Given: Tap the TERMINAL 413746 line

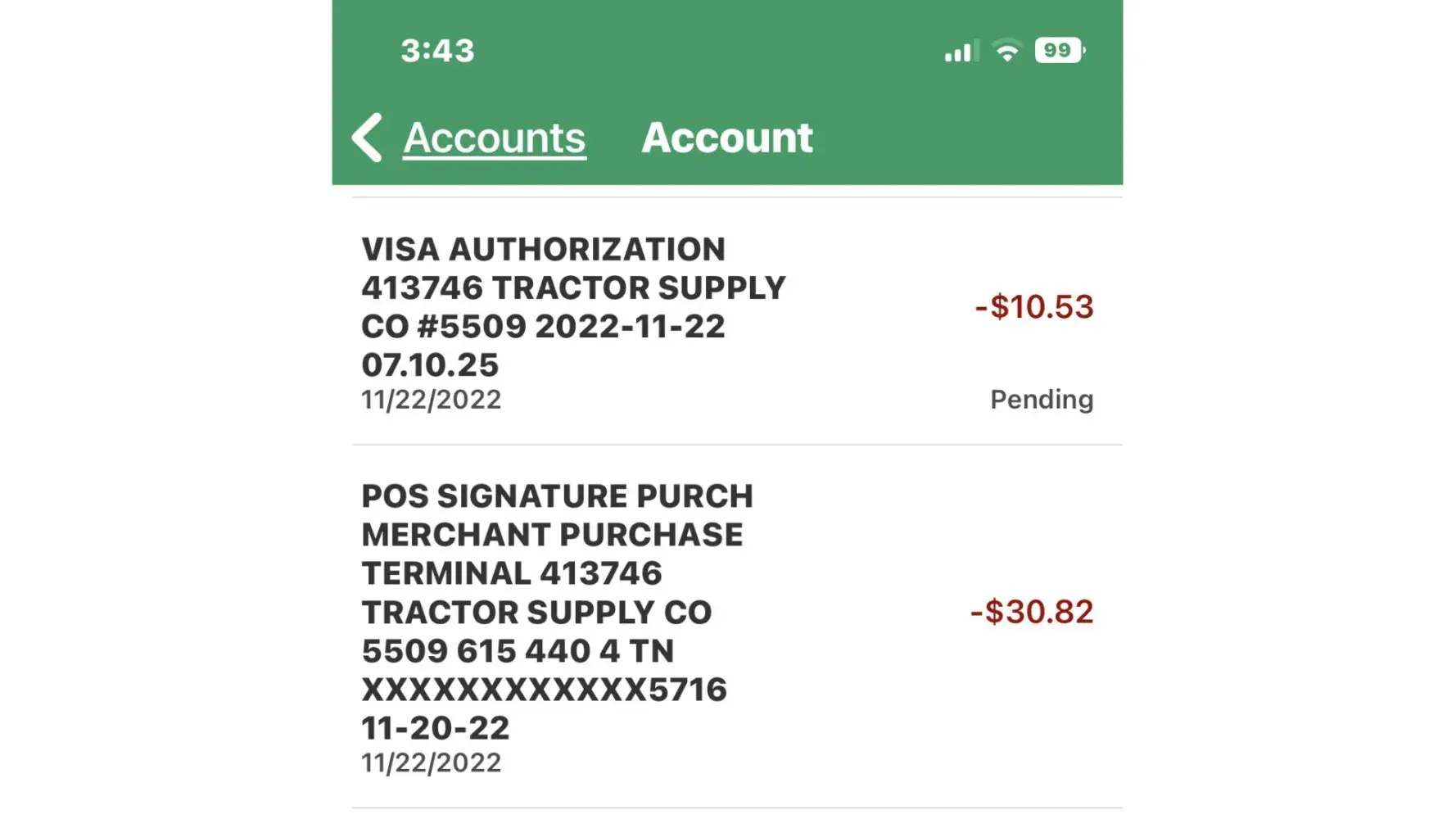Looking at the screenshot, I should pyautogui.click(x=512, y=573).
